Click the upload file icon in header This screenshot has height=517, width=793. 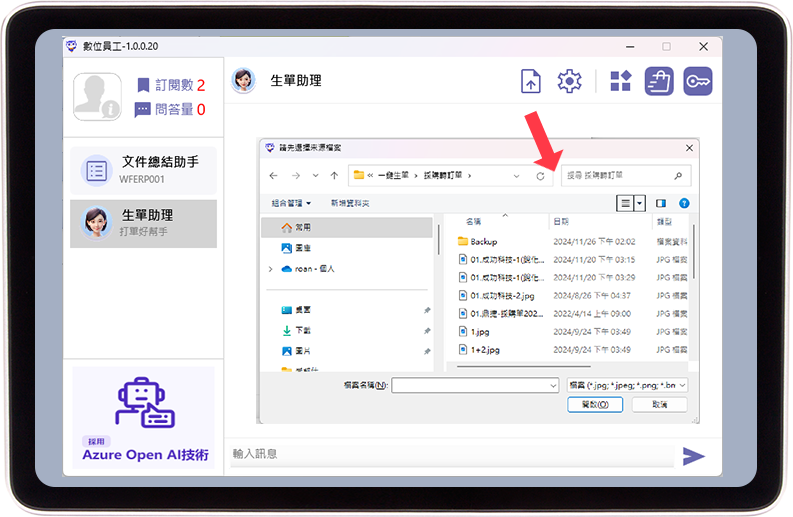pyautogui.click(x=531, y=82)
